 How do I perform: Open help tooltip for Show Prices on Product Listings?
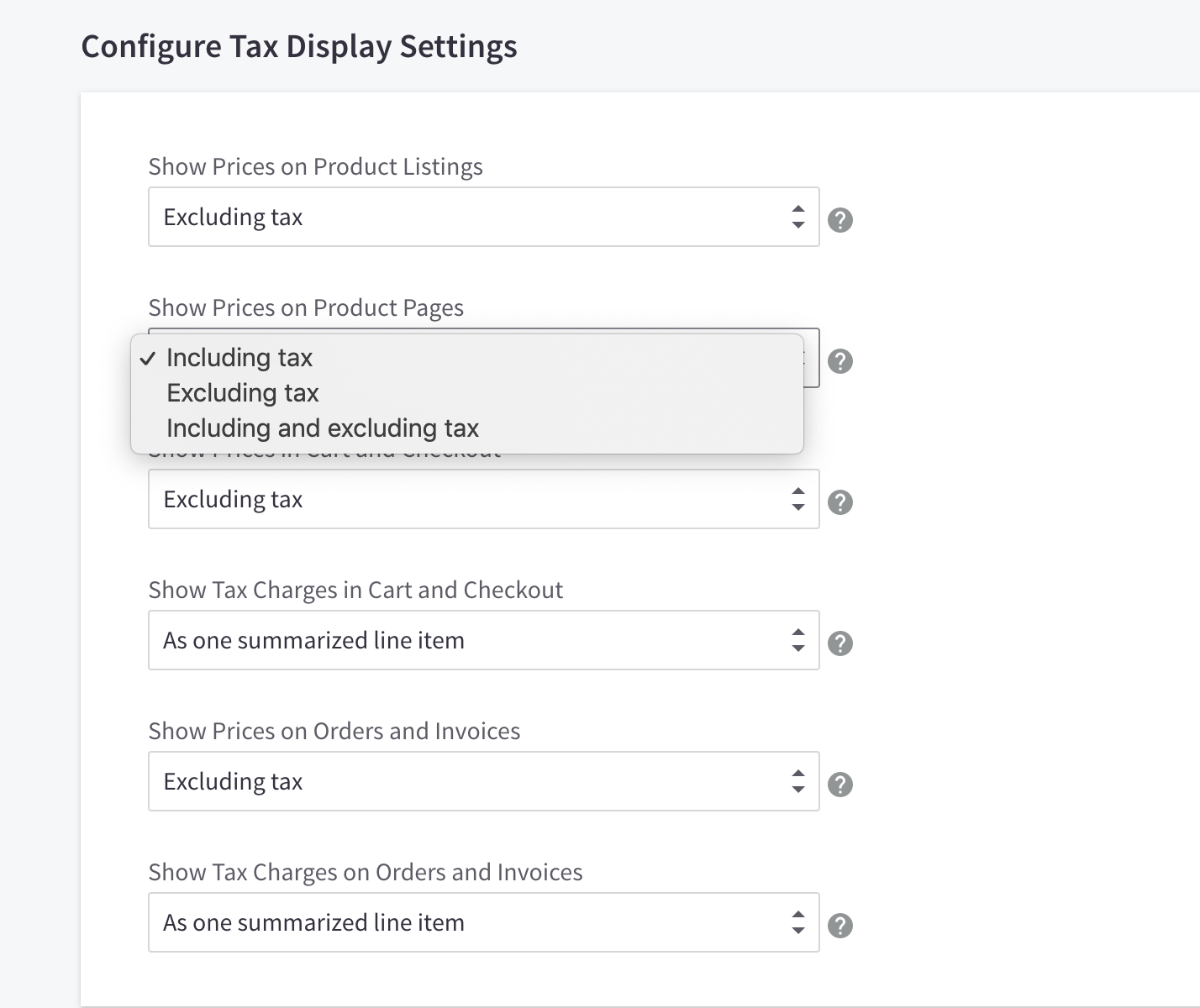click(839, 218)
